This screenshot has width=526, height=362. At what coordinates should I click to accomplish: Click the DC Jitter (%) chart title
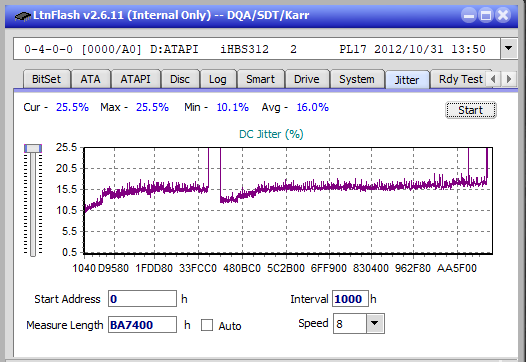coord(271,134)
